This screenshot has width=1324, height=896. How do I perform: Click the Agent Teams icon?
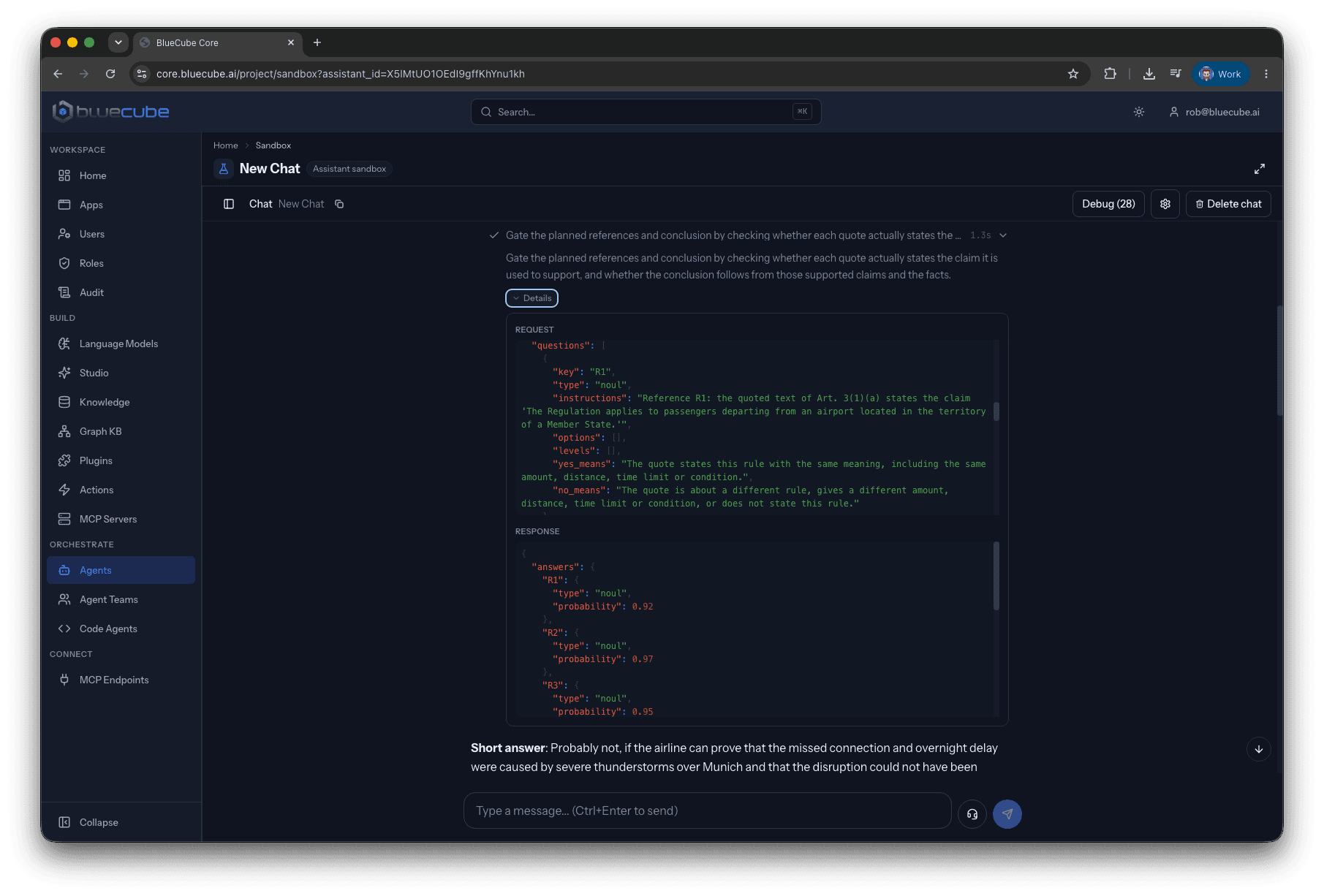coord(64,599)
